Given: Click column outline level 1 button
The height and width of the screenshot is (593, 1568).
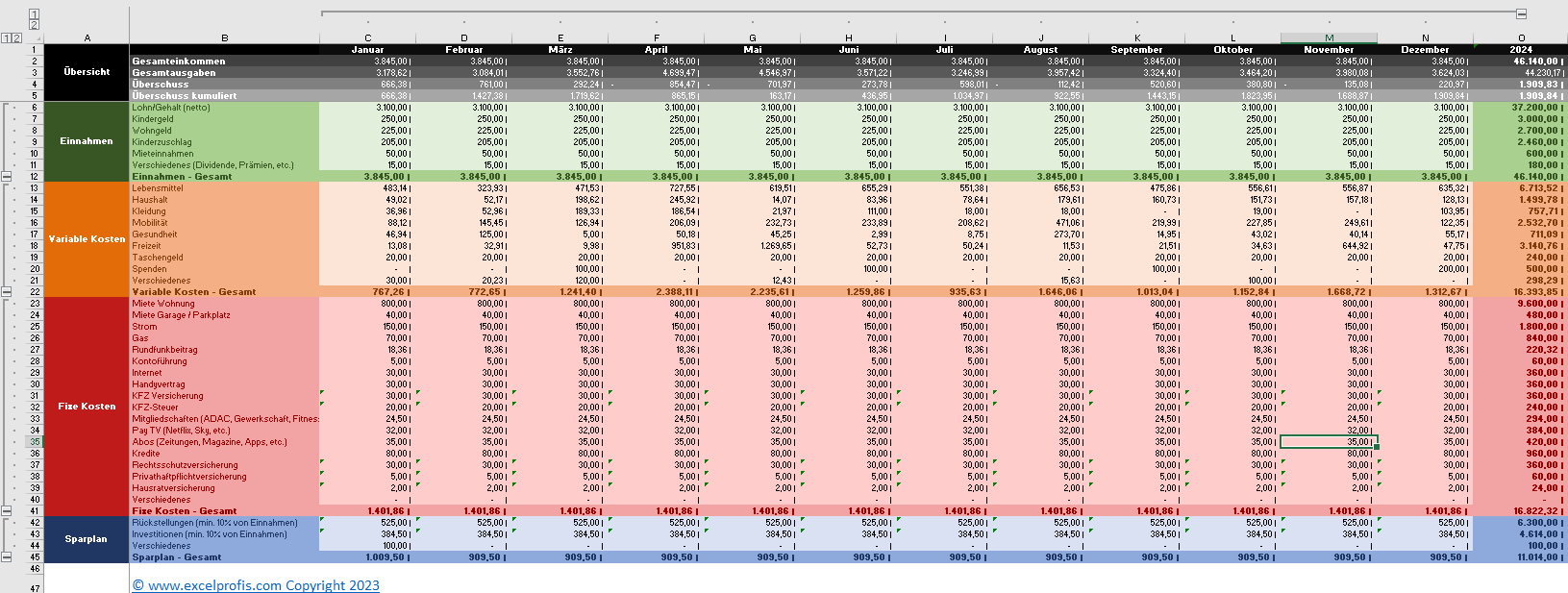Looking at the screenshot, I should [x=35, y=13].
